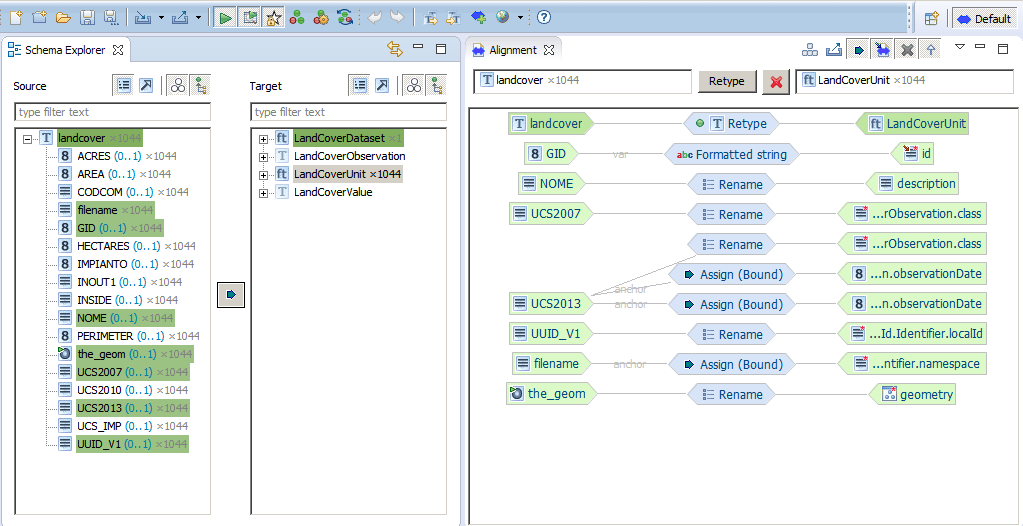The height and width of the screenshot is (526, 1023).
Task: Toggle the list layout button in Target toolbar
Action: pyautogui.click(x=359, y=85)
